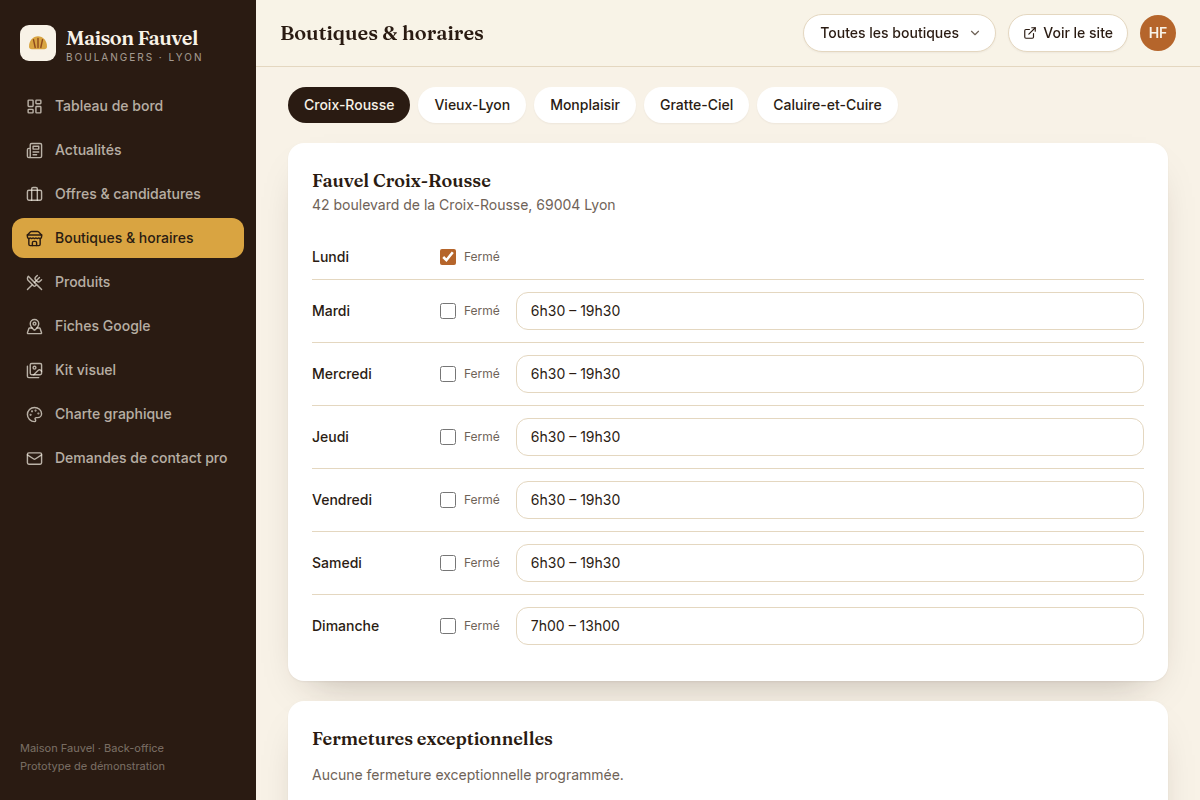Screen dimensions: 1200x800
Task: Click the address 42 boulevard de la Croix-Rousse
Action: pos(463,205)
